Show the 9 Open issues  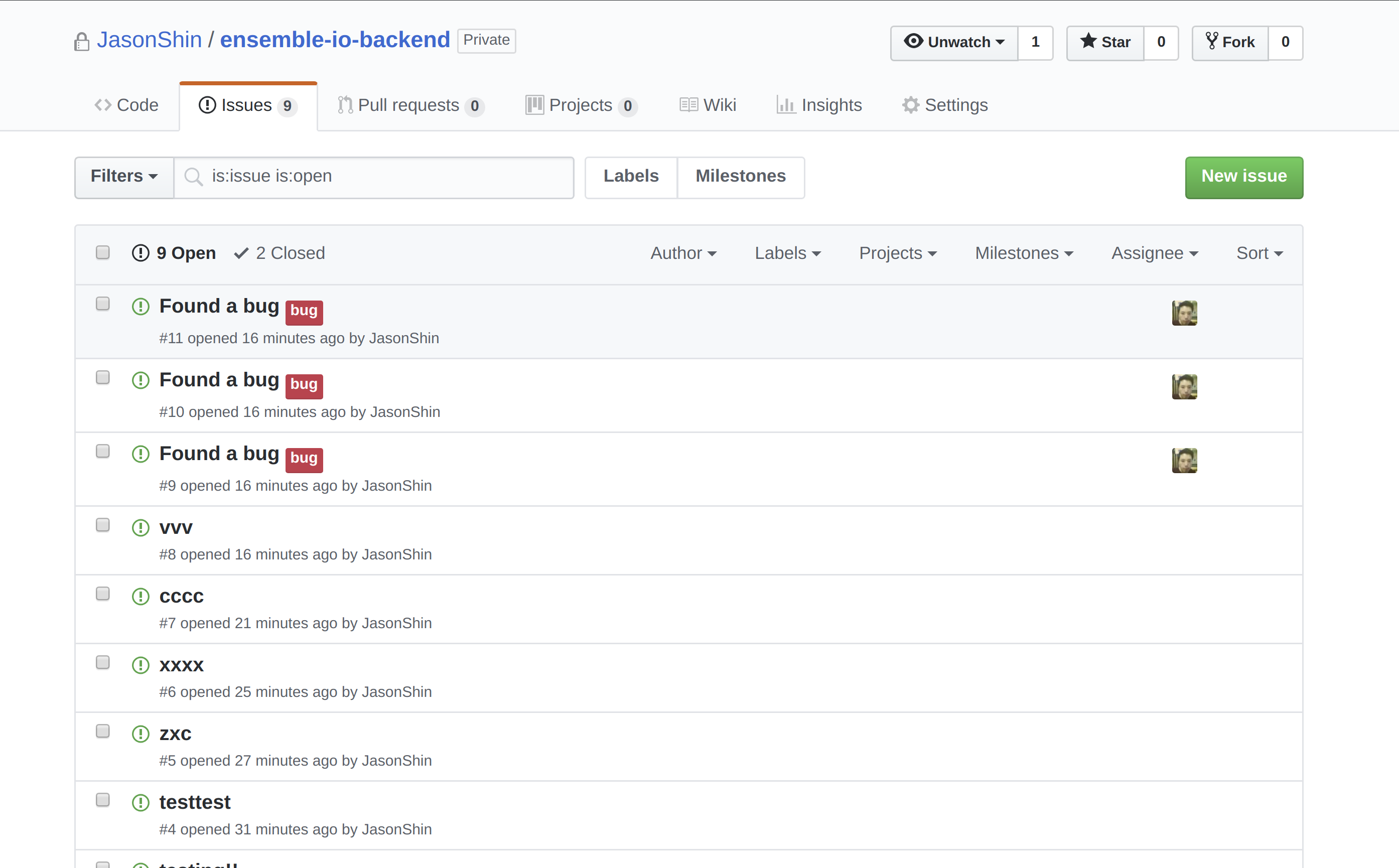point(174,253)
